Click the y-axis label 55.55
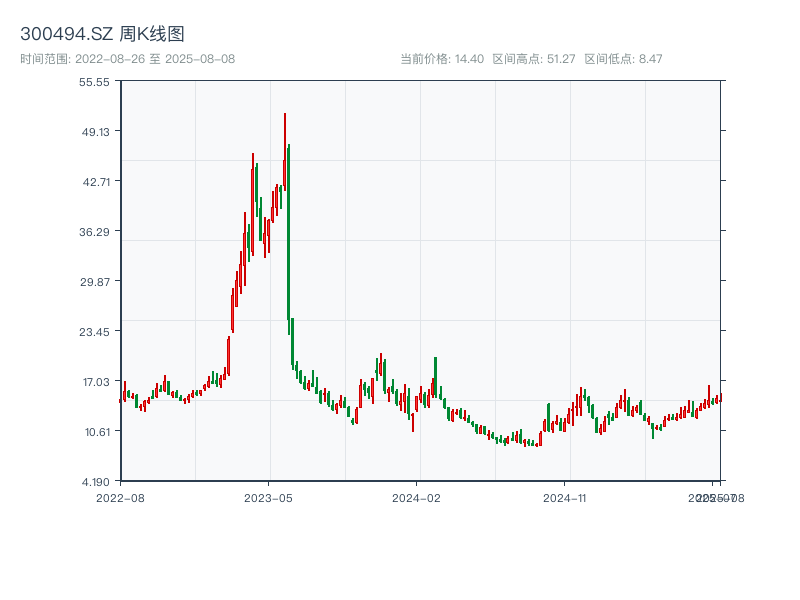Viewport: 800px width, 600px height. [x=94, y=82]
